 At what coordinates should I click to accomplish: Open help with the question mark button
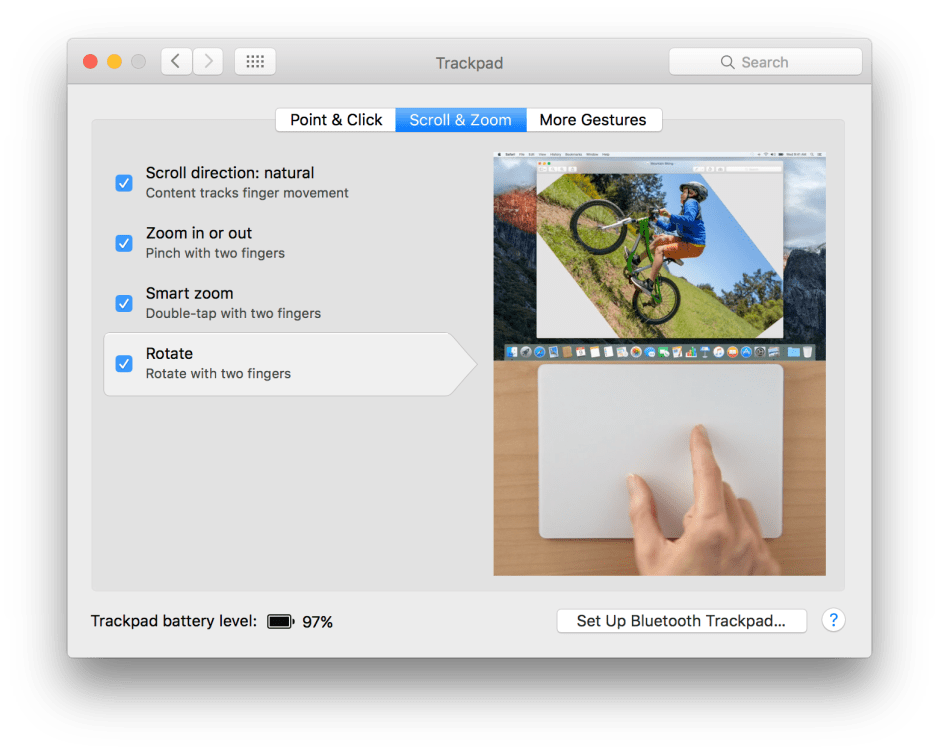coord(833,620)
